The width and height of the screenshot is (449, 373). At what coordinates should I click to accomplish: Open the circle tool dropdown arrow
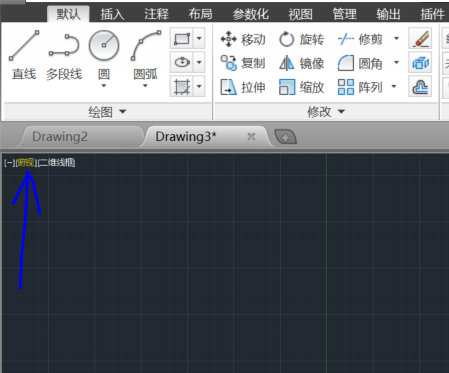104,86
